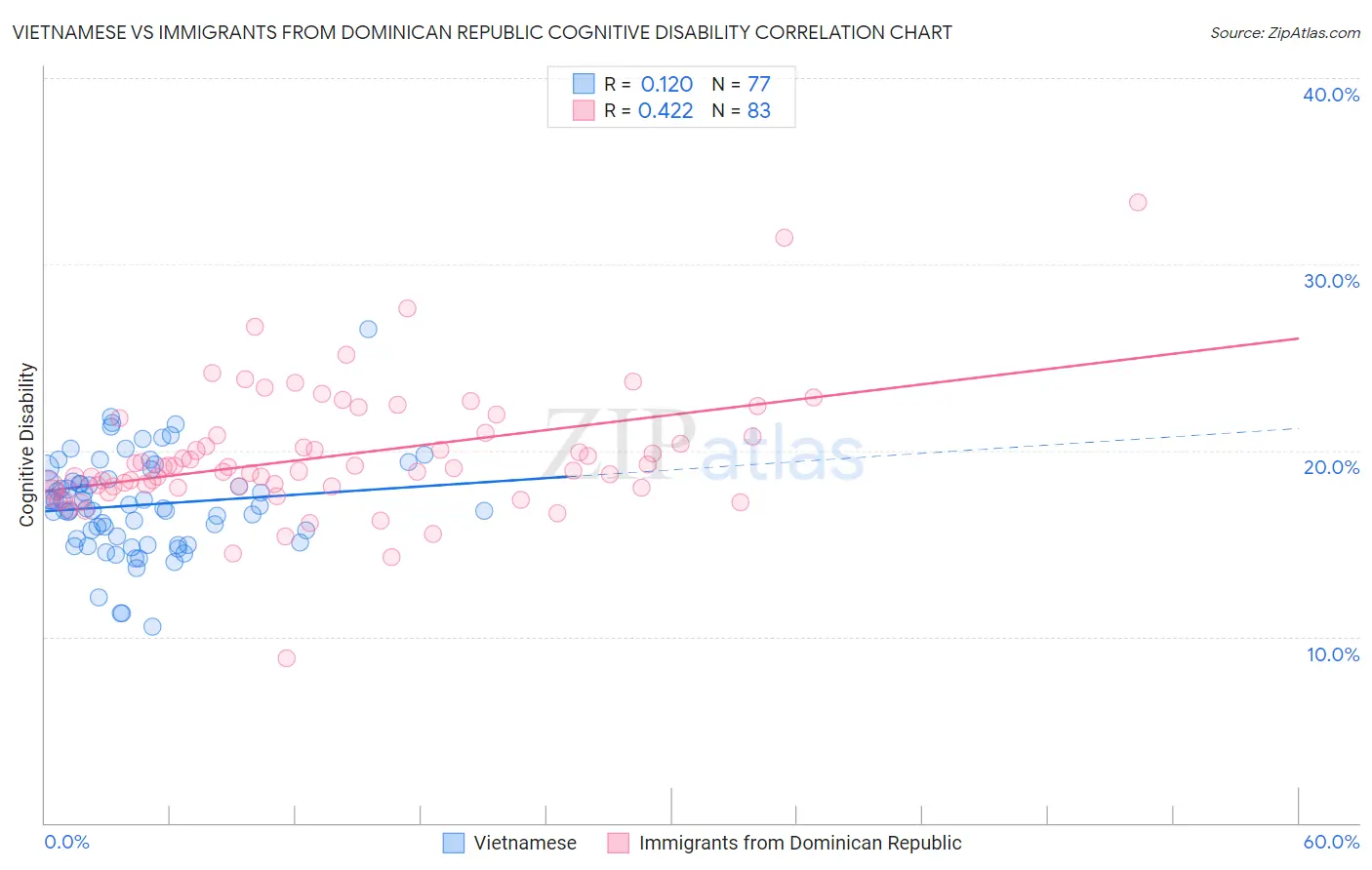
Task: Click the pink swatch beside R = 0.422
Action: pyautogui.click(x=584, y=110)
